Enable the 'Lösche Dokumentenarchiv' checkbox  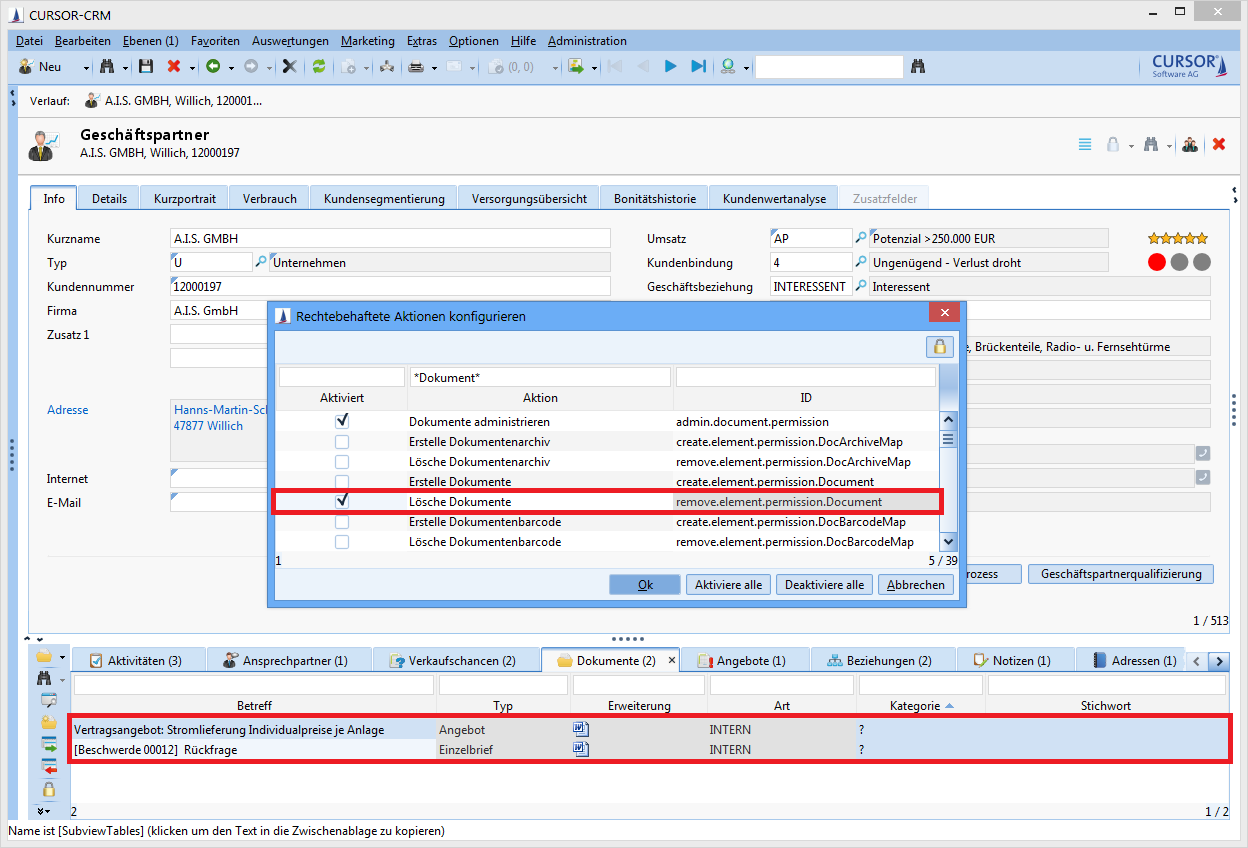tap(342, 462)
